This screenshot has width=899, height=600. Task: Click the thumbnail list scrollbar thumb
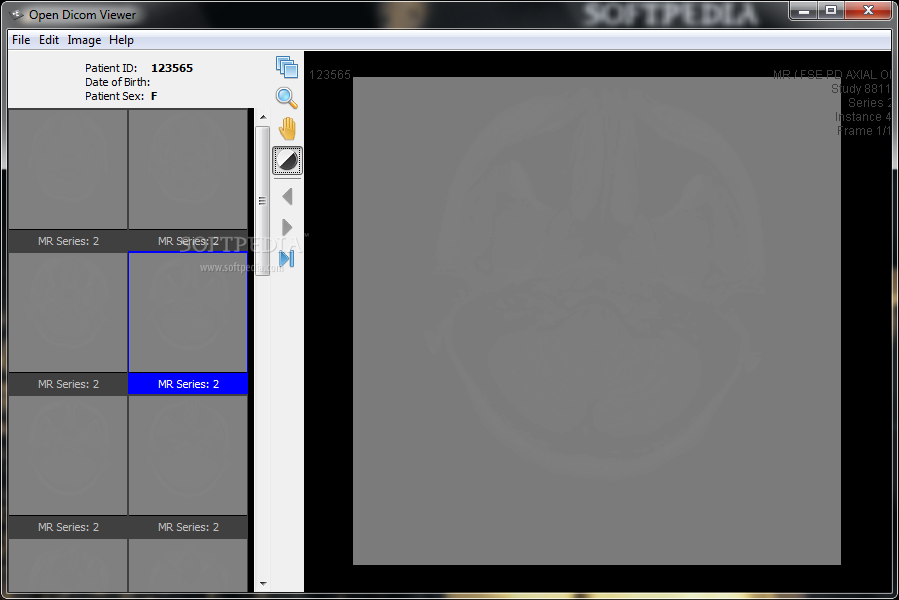point(263,201)
